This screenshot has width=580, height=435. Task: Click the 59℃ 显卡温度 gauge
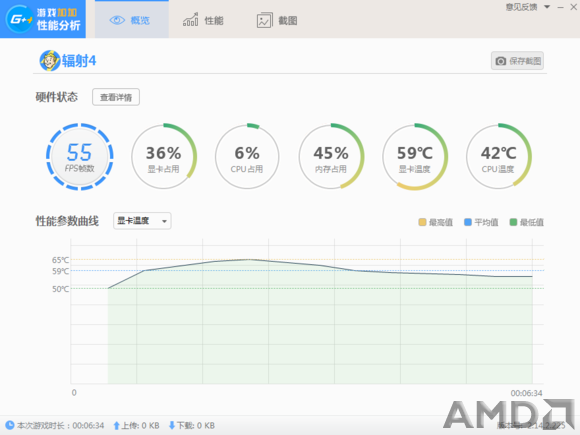pos(415,156)
